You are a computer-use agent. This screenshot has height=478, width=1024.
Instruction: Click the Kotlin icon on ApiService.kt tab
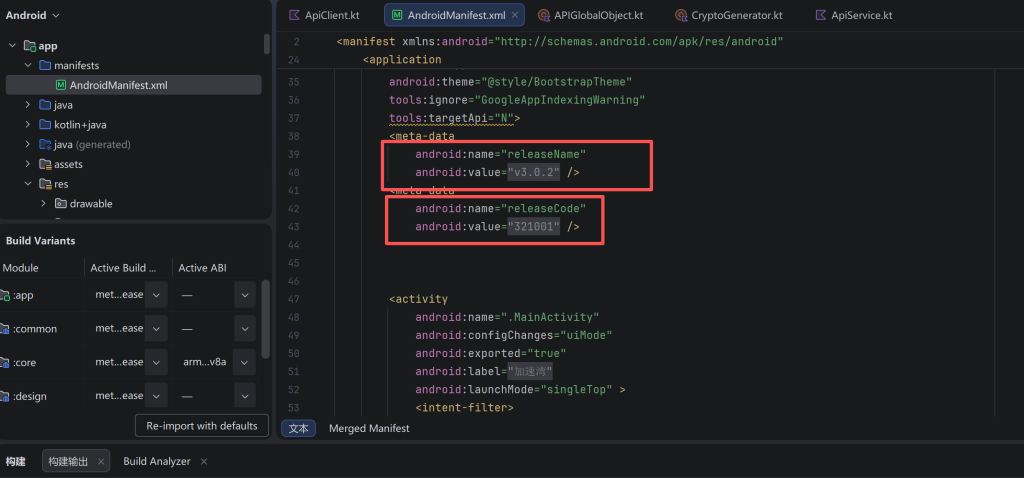pos(820,15)
